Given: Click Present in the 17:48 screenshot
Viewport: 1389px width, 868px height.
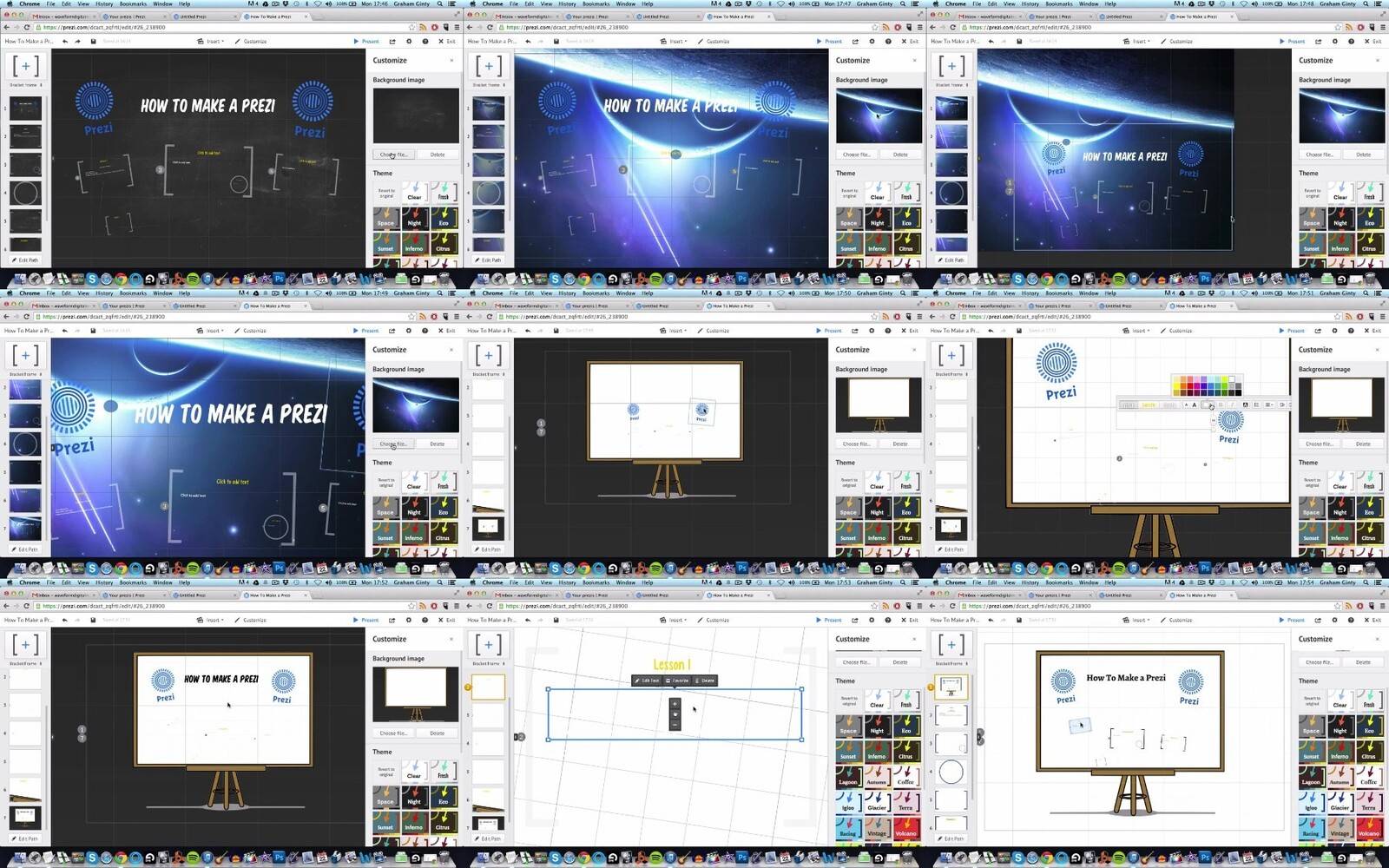Looking at the screenshot, I should [1293, 41].
